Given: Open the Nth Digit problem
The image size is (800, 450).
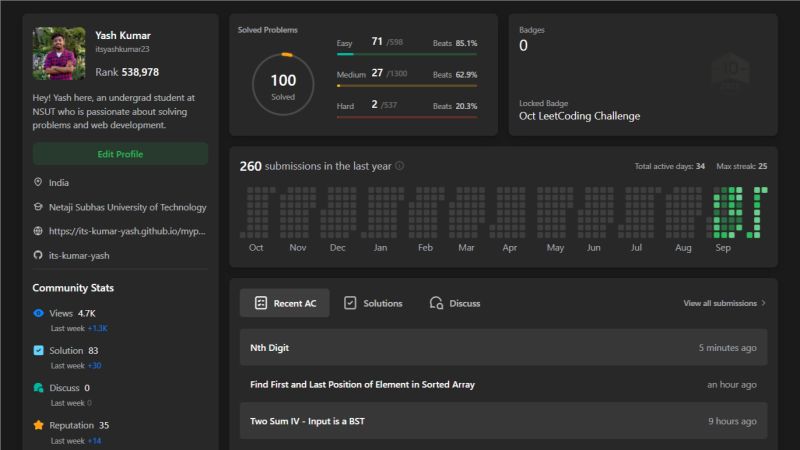Looking at the screenshot, I should (x=270, y=348).
